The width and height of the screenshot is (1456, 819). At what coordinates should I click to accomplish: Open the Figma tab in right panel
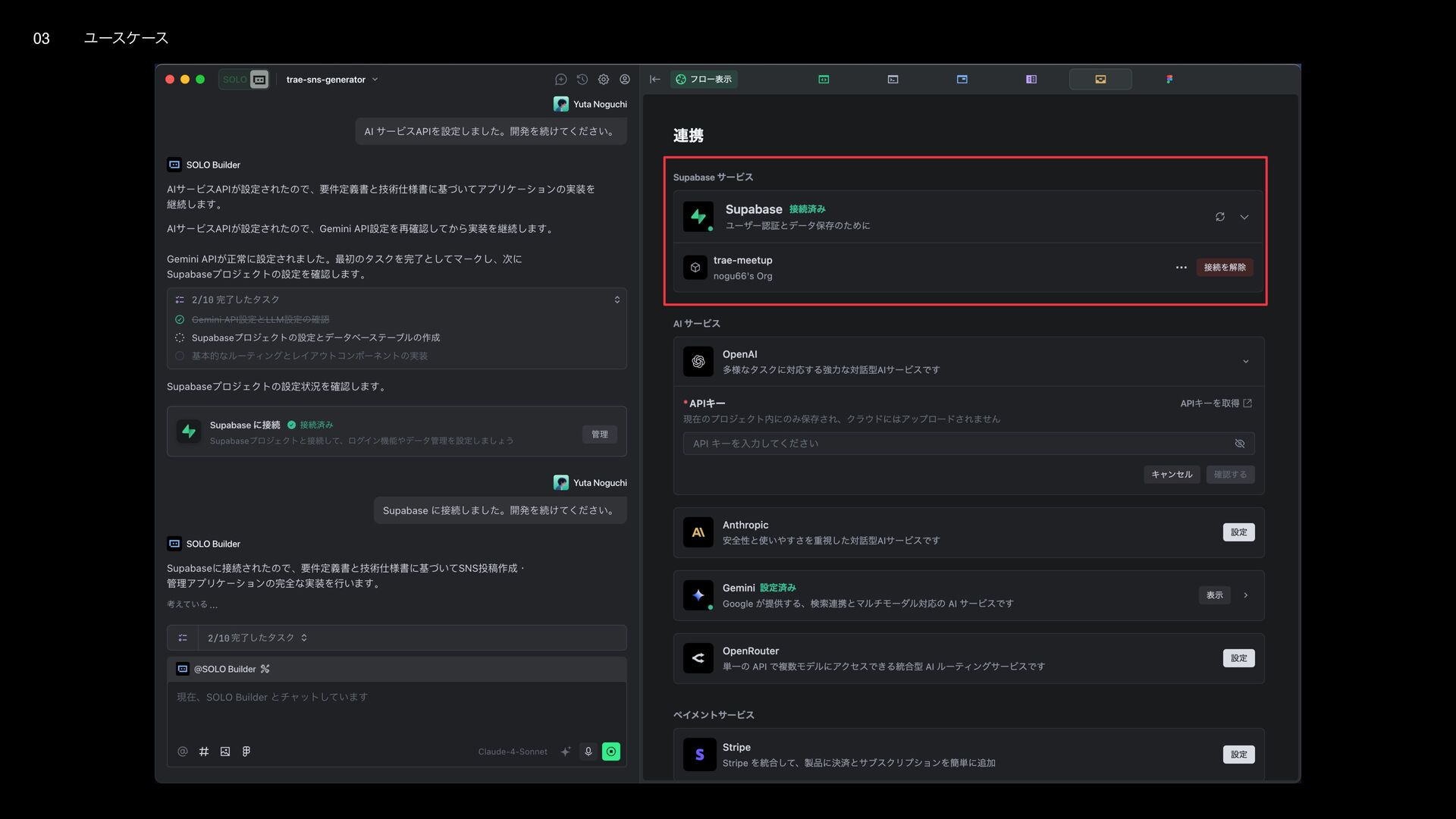[x=1169, y=80]
